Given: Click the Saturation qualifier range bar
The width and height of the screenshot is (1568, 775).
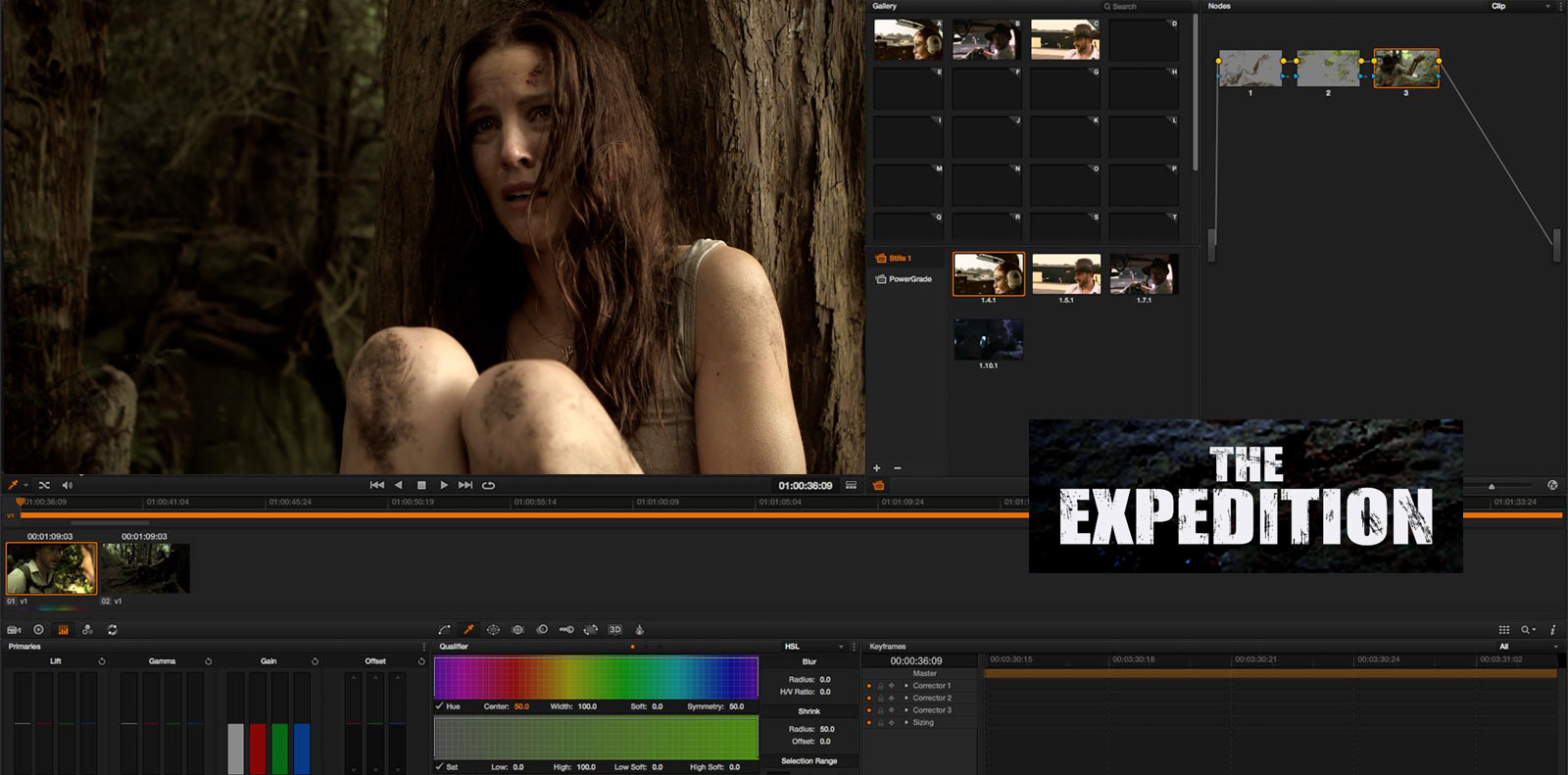Looking at the screenshot, I should pyautogui.click(x=596, y=737).
